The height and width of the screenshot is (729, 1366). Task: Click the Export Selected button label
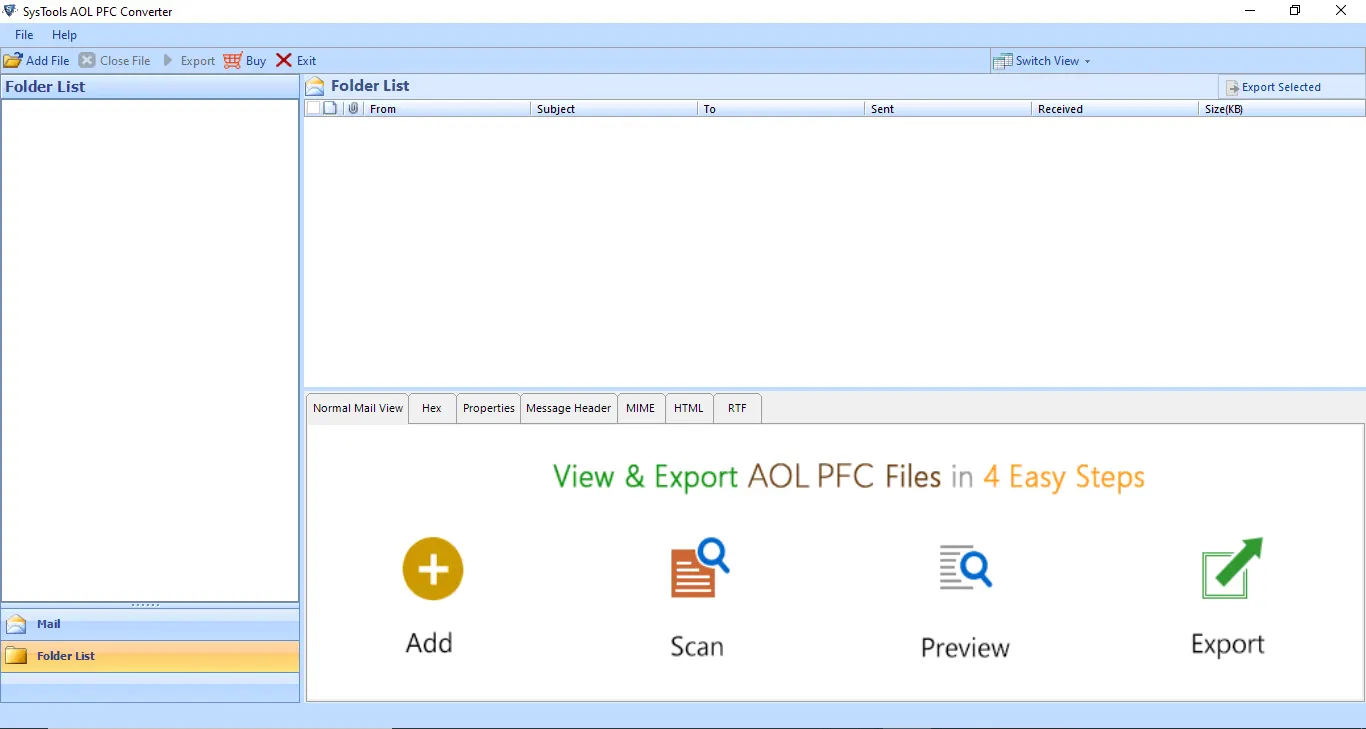click(x=1281, y=88)
